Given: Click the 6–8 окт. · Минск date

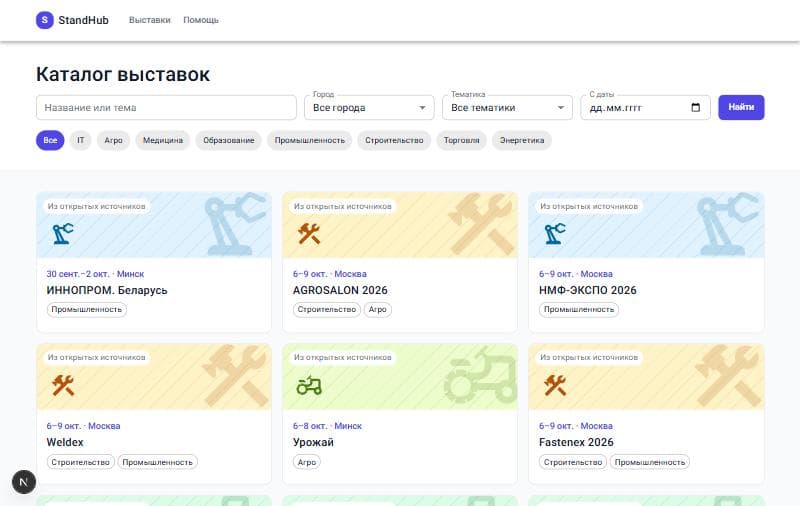Looking at the screenshot, I should pyautogui.click(x=328, y=426).
